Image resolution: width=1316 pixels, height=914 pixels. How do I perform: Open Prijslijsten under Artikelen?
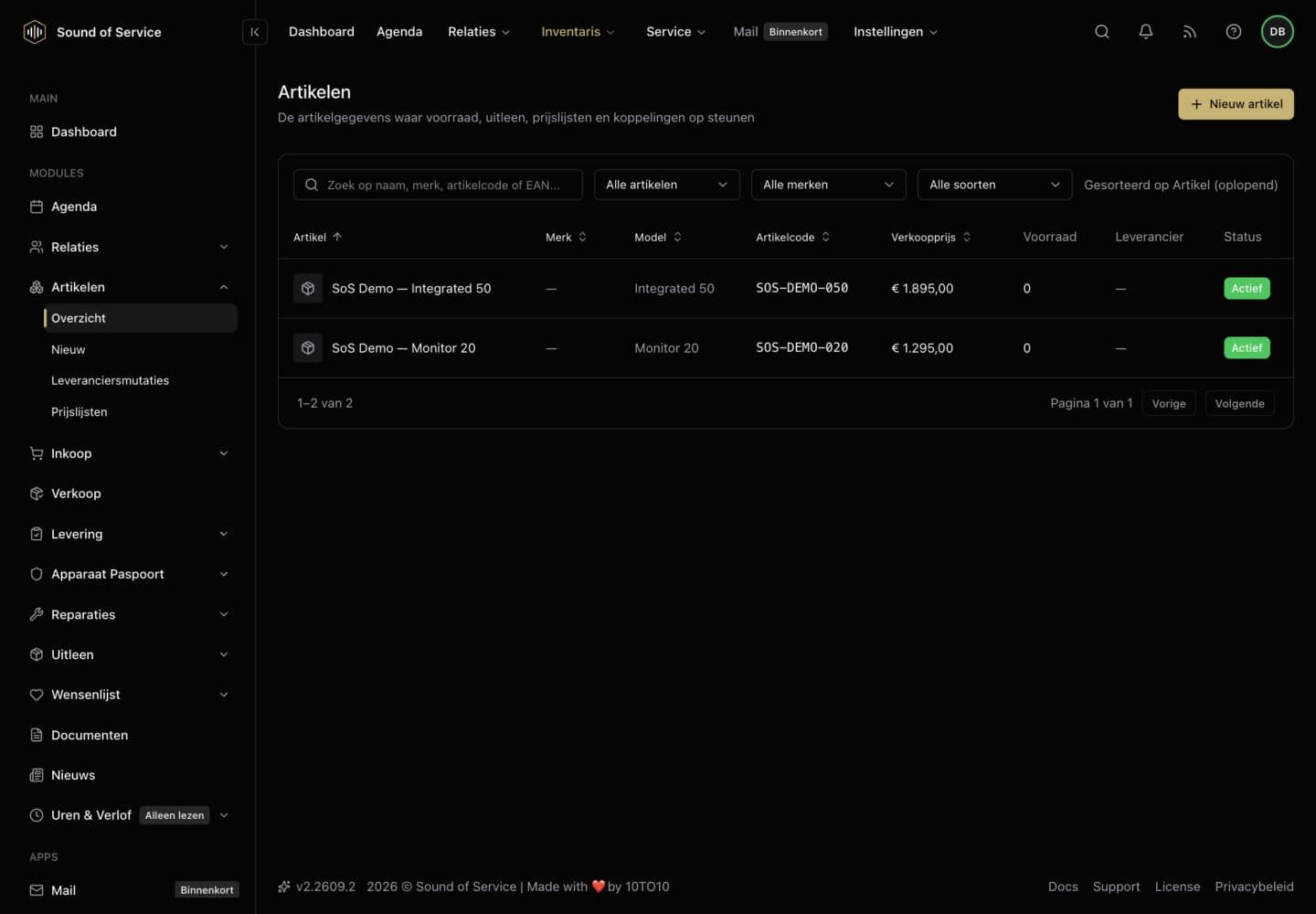coord(80,412)
